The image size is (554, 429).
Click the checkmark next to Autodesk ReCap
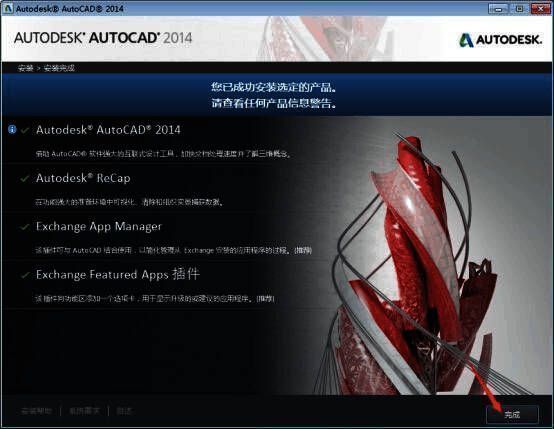pyautogui.click(x=24, y=179)
